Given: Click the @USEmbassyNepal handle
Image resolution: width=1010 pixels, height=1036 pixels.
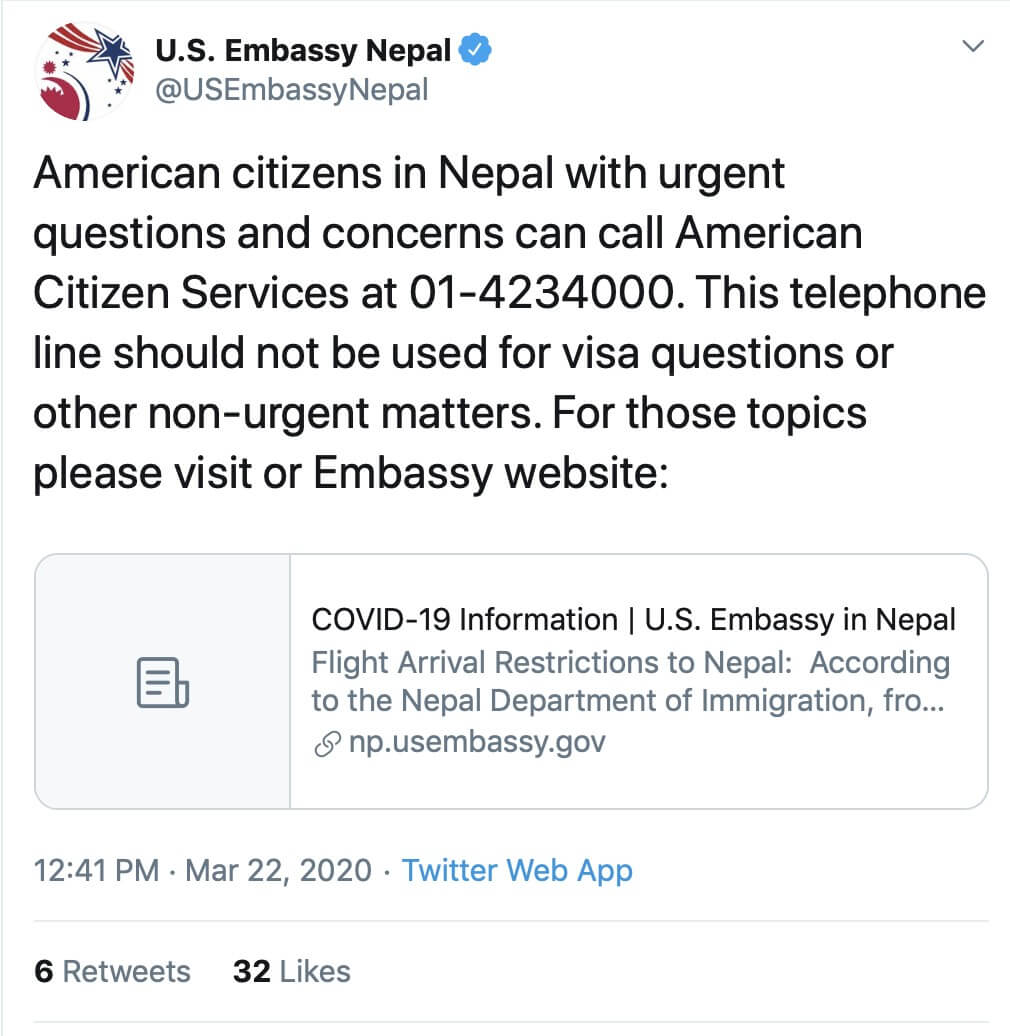Looking at the screenshot, I should [291, 90].
